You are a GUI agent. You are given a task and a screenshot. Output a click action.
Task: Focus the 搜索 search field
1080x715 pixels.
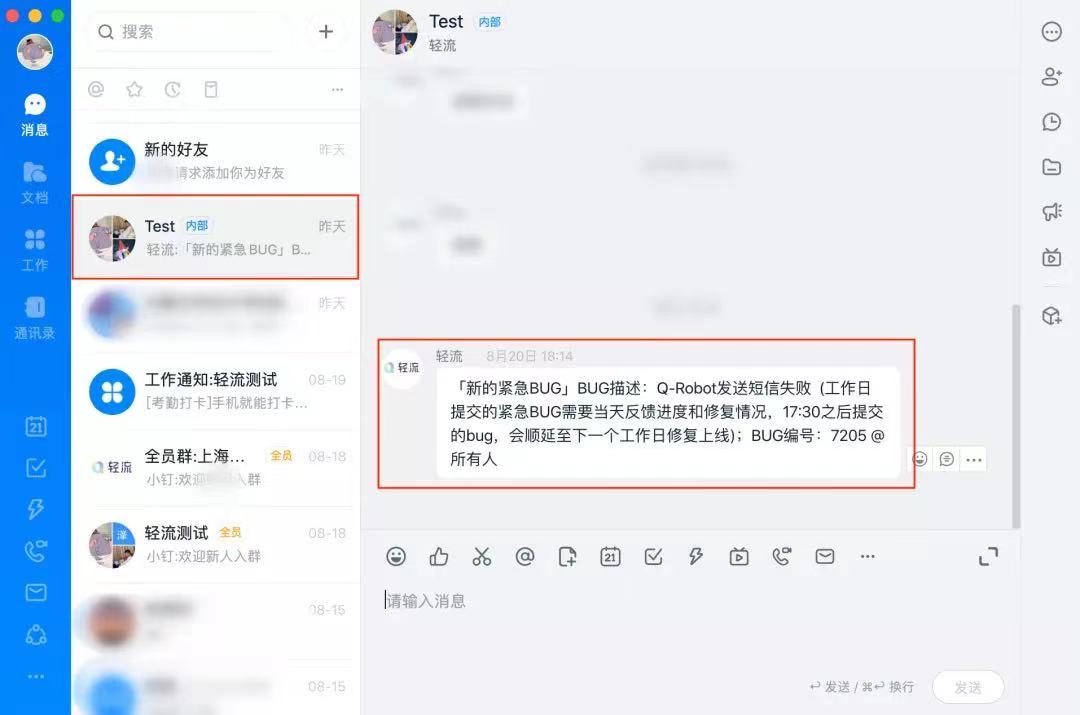coord(189,32)
